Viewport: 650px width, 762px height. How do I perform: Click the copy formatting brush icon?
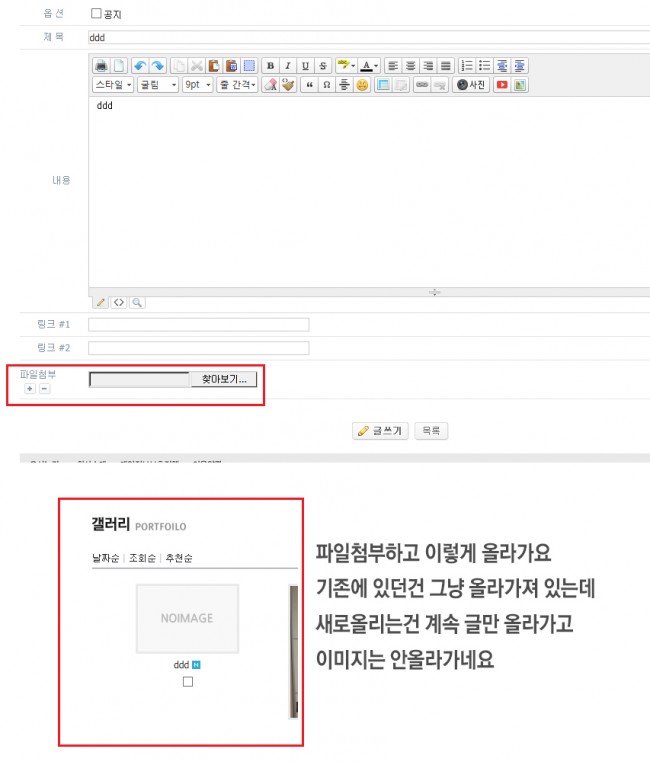[x=288, y=85]
